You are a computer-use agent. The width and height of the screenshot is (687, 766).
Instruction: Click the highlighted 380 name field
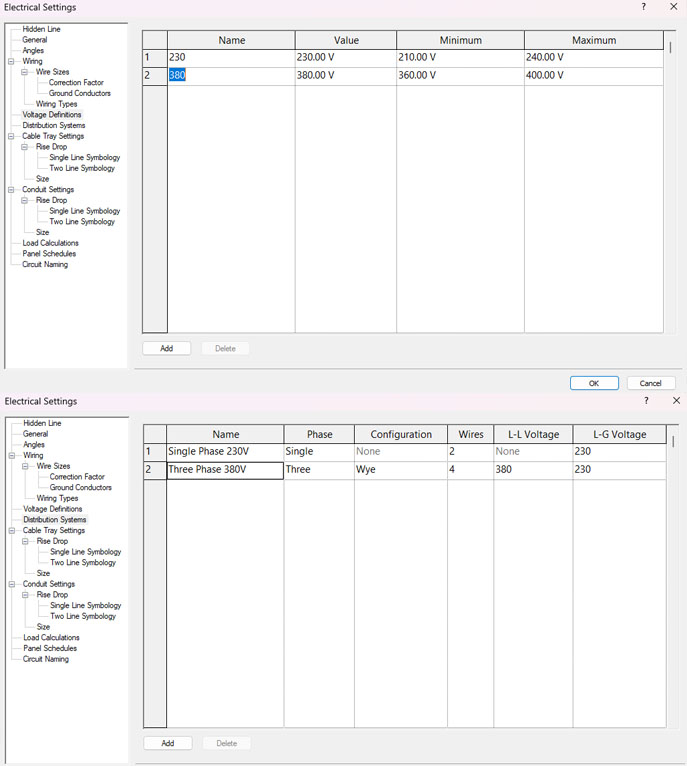pos(178,75)
